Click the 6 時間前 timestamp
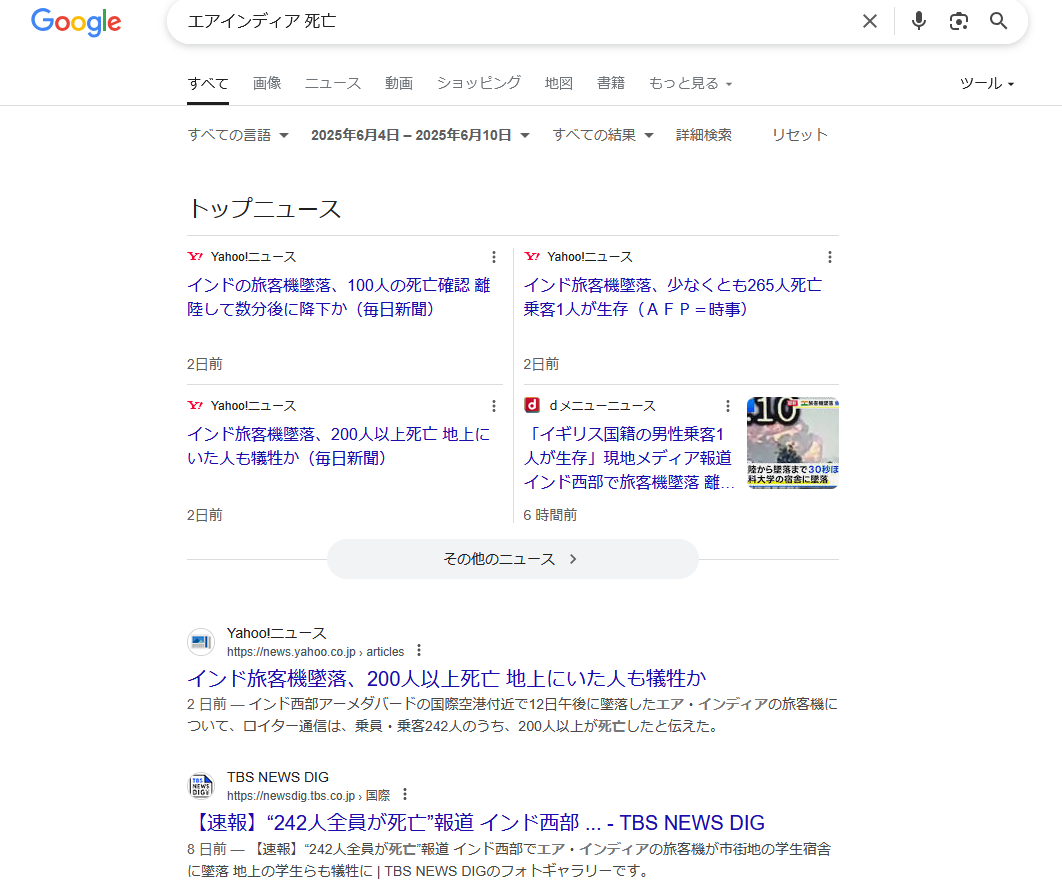1062x885 pixels. tap(550, 515)
